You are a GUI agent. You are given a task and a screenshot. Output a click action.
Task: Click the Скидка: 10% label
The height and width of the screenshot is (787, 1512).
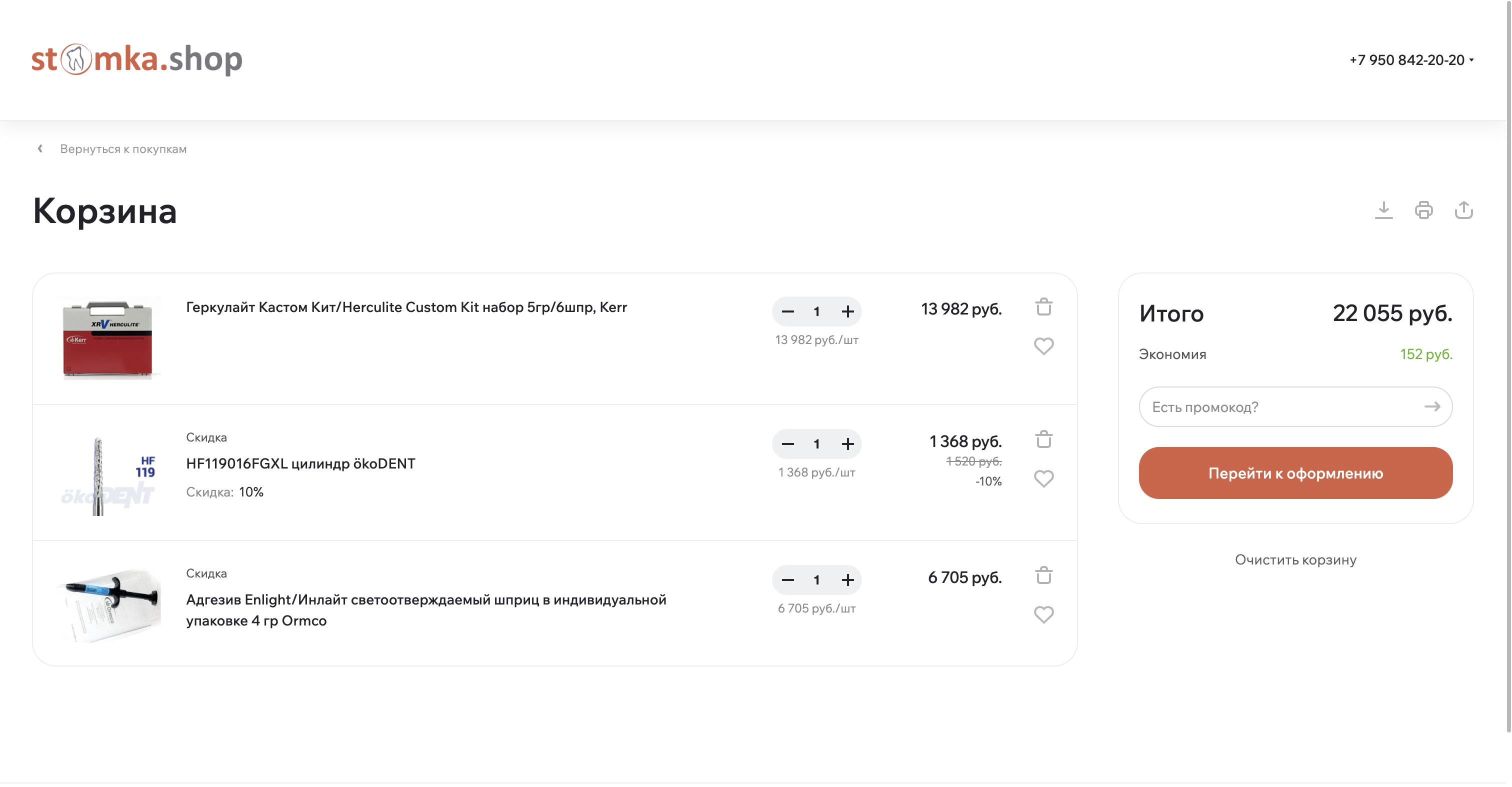tap(225, 492)
